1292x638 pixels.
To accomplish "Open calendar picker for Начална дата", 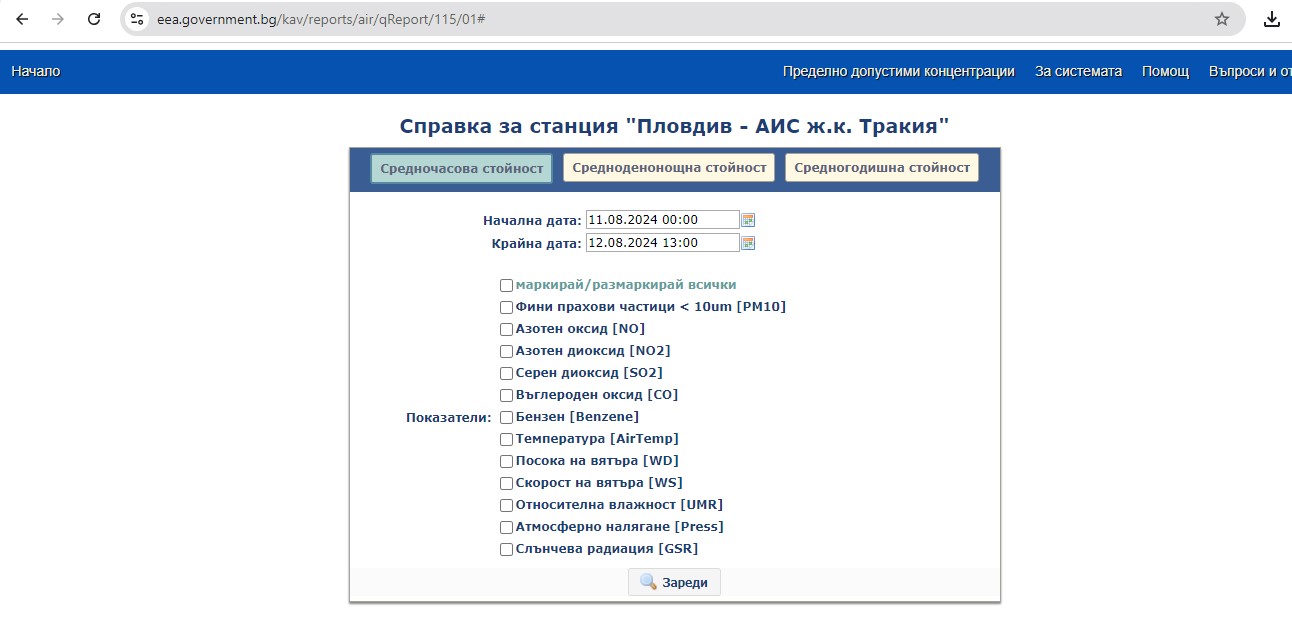I will 748,220.
